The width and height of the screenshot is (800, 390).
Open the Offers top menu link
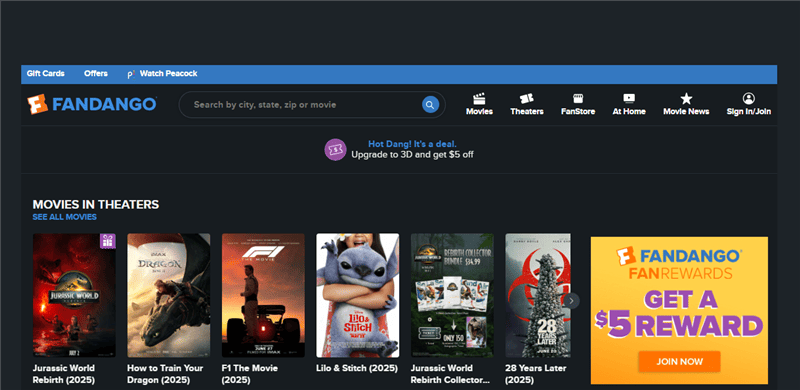[x=96, y=74]
